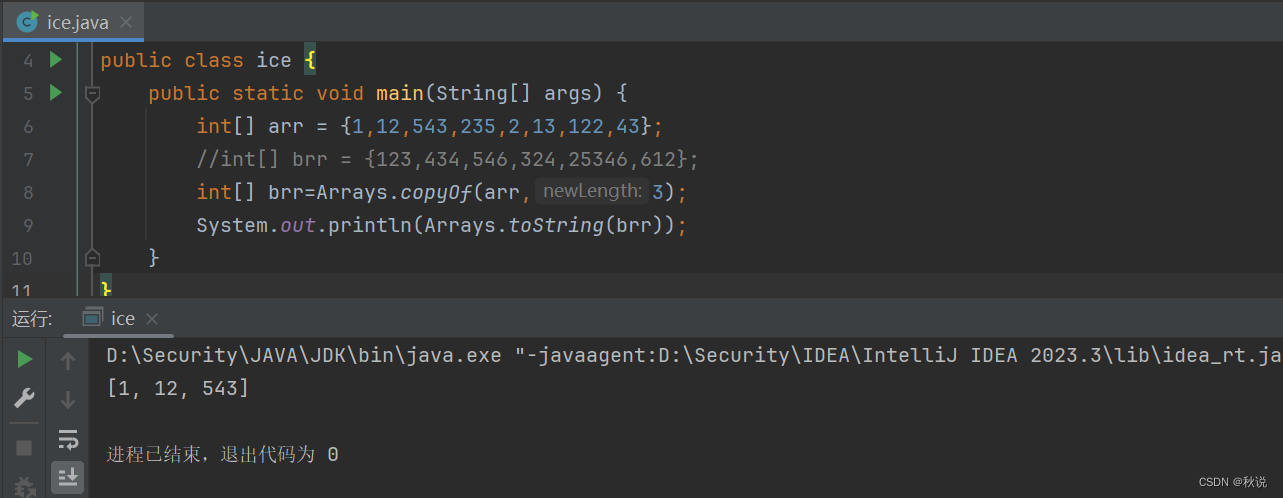The image size is (1283, 498).
Task: Toggle scroll to end of console
Action: point(68,478)
